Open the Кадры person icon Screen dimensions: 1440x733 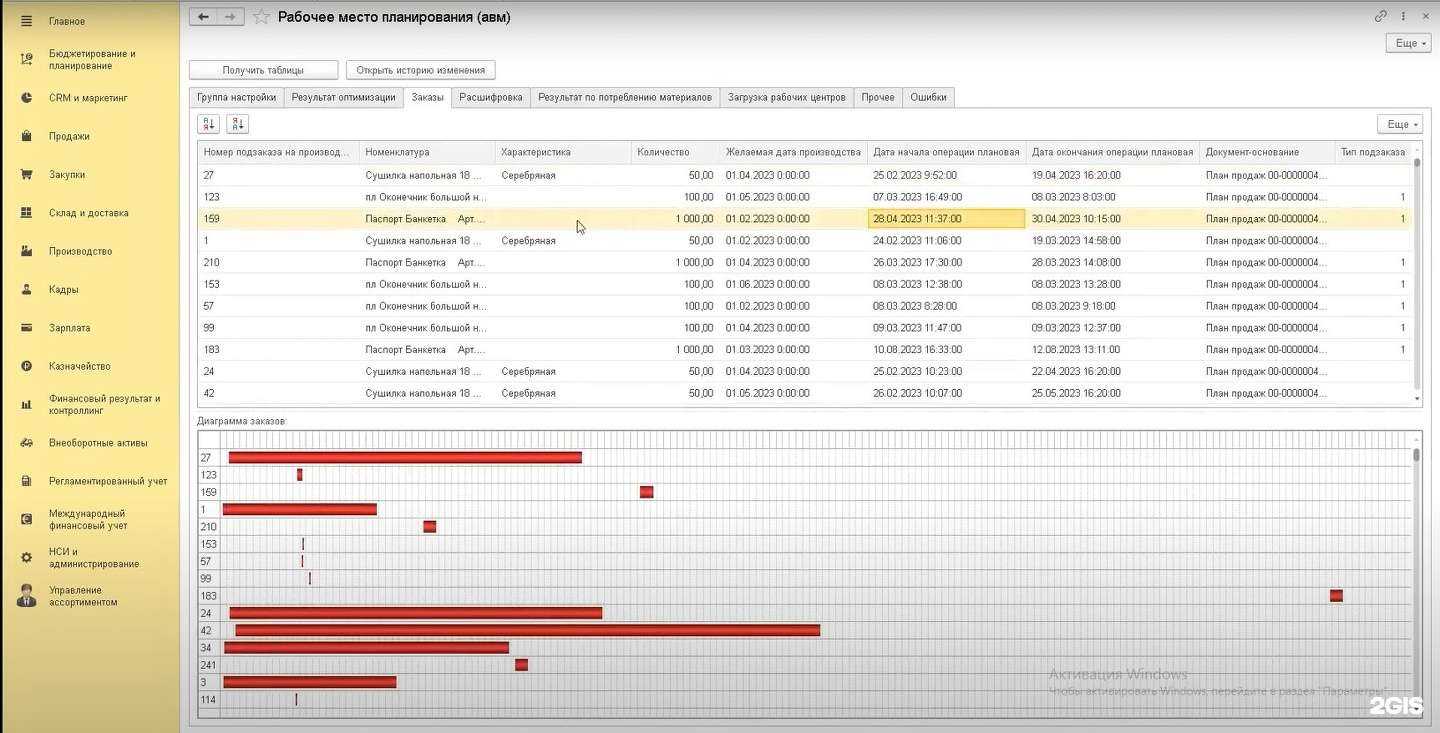(27, 290)
